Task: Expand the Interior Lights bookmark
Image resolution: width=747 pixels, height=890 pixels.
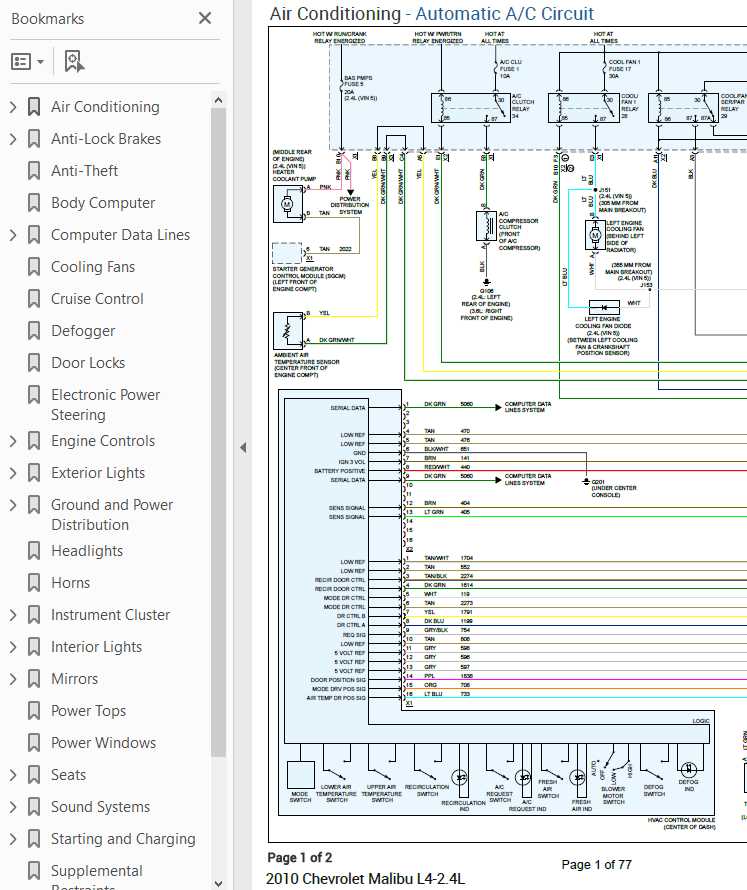Action: pyautogui.click(x=13, y=646)
